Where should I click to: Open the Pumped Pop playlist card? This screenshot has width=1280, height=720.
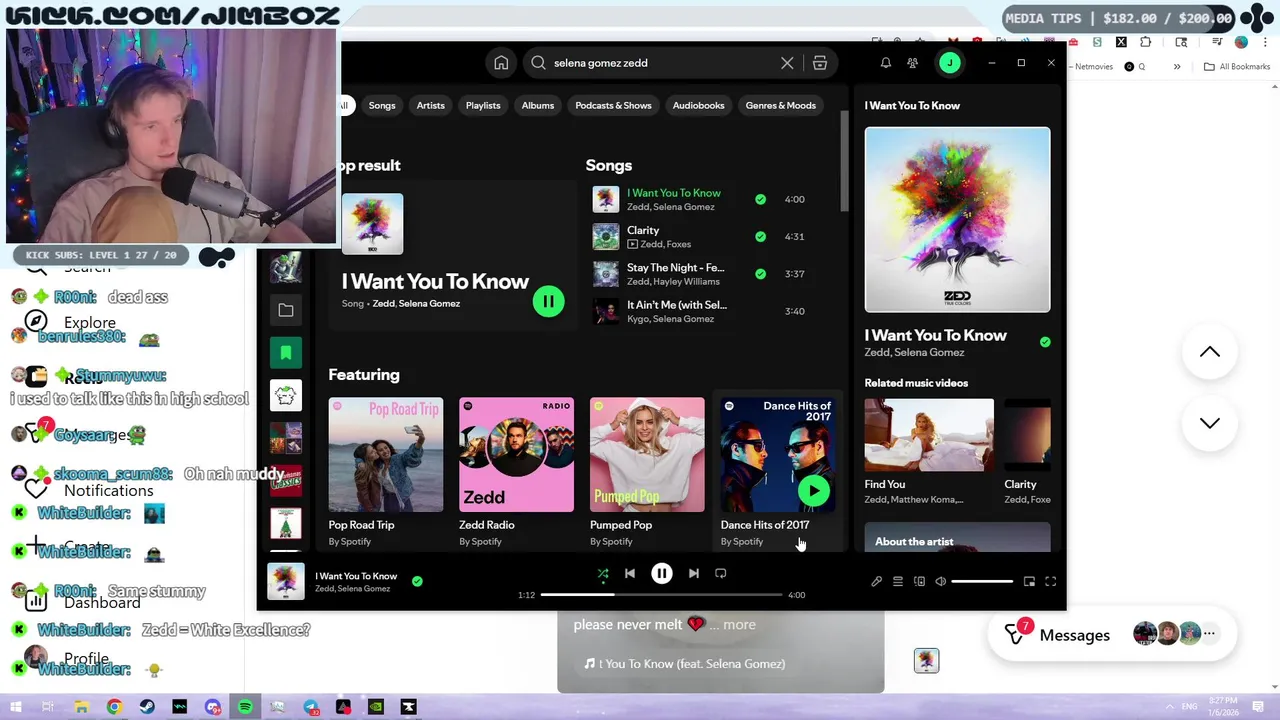[647, 472]
